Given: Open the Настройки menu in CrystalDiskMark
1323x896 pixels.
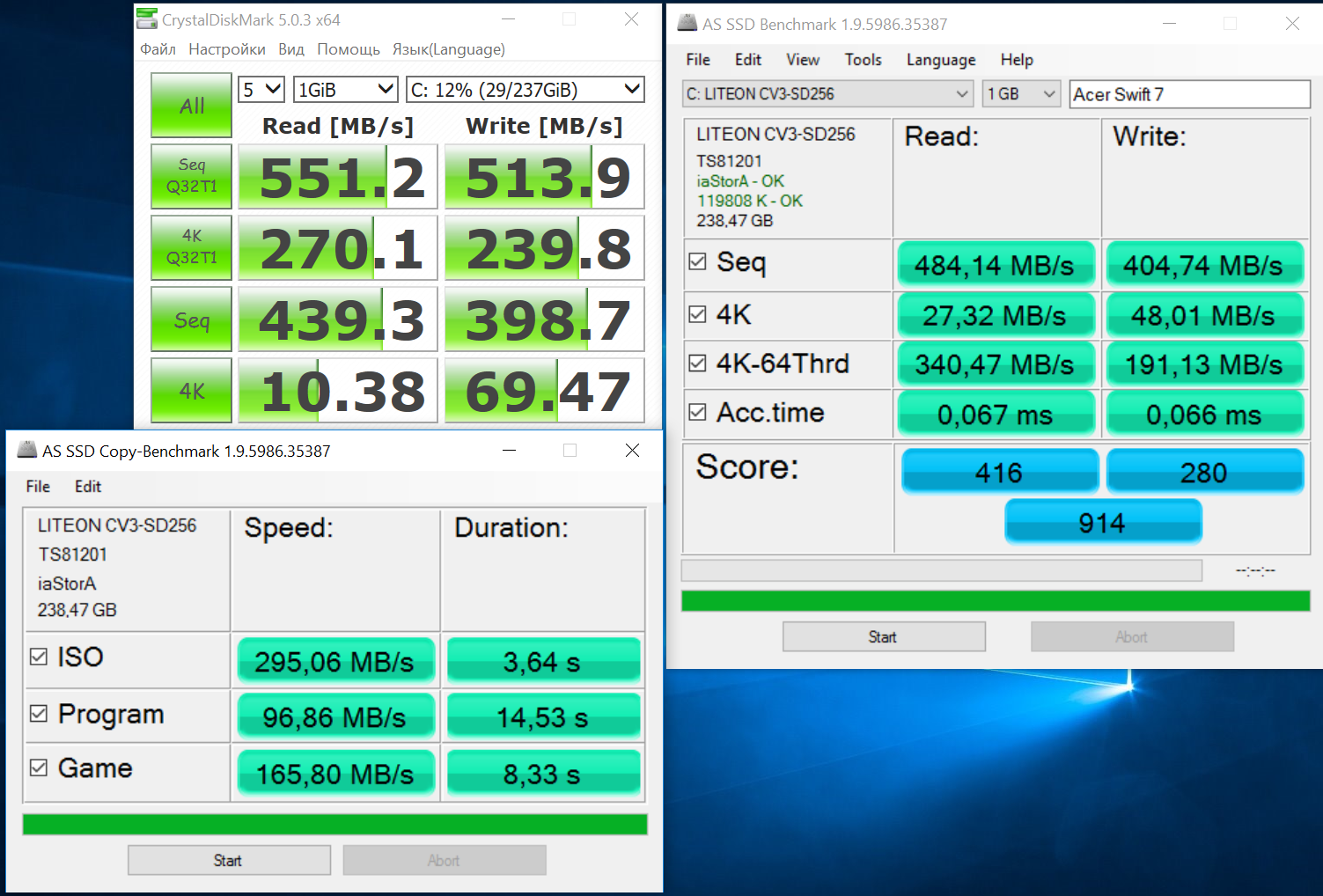Looking at the screenshot, I should (227, 49).
